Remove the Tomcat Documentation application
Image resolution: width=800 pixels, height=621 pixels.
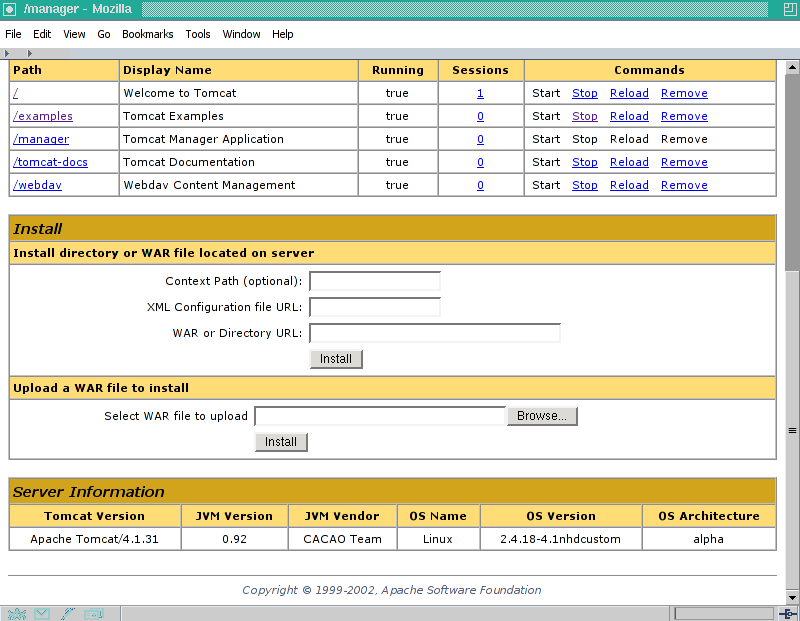pos(684,162)
